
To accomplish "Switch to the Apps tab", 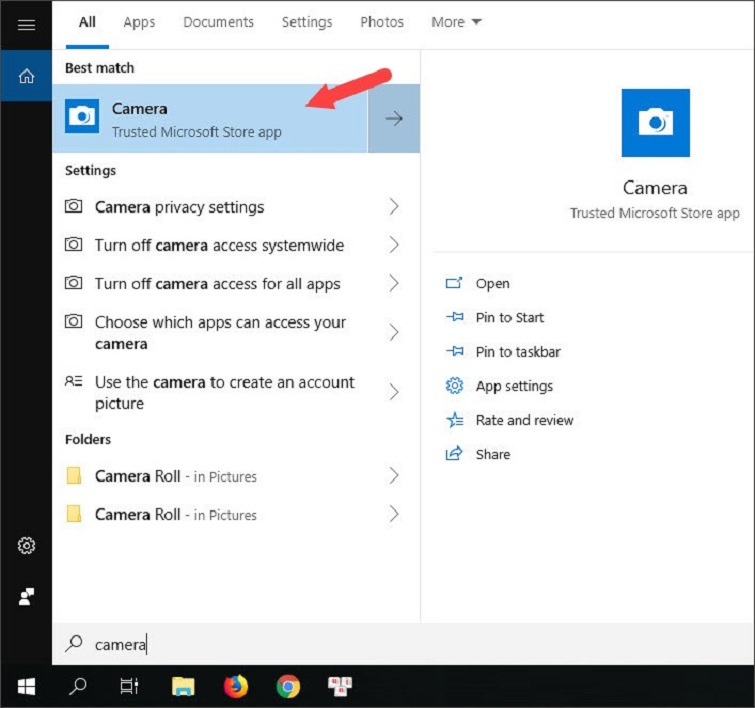I will tap(140, 22).
